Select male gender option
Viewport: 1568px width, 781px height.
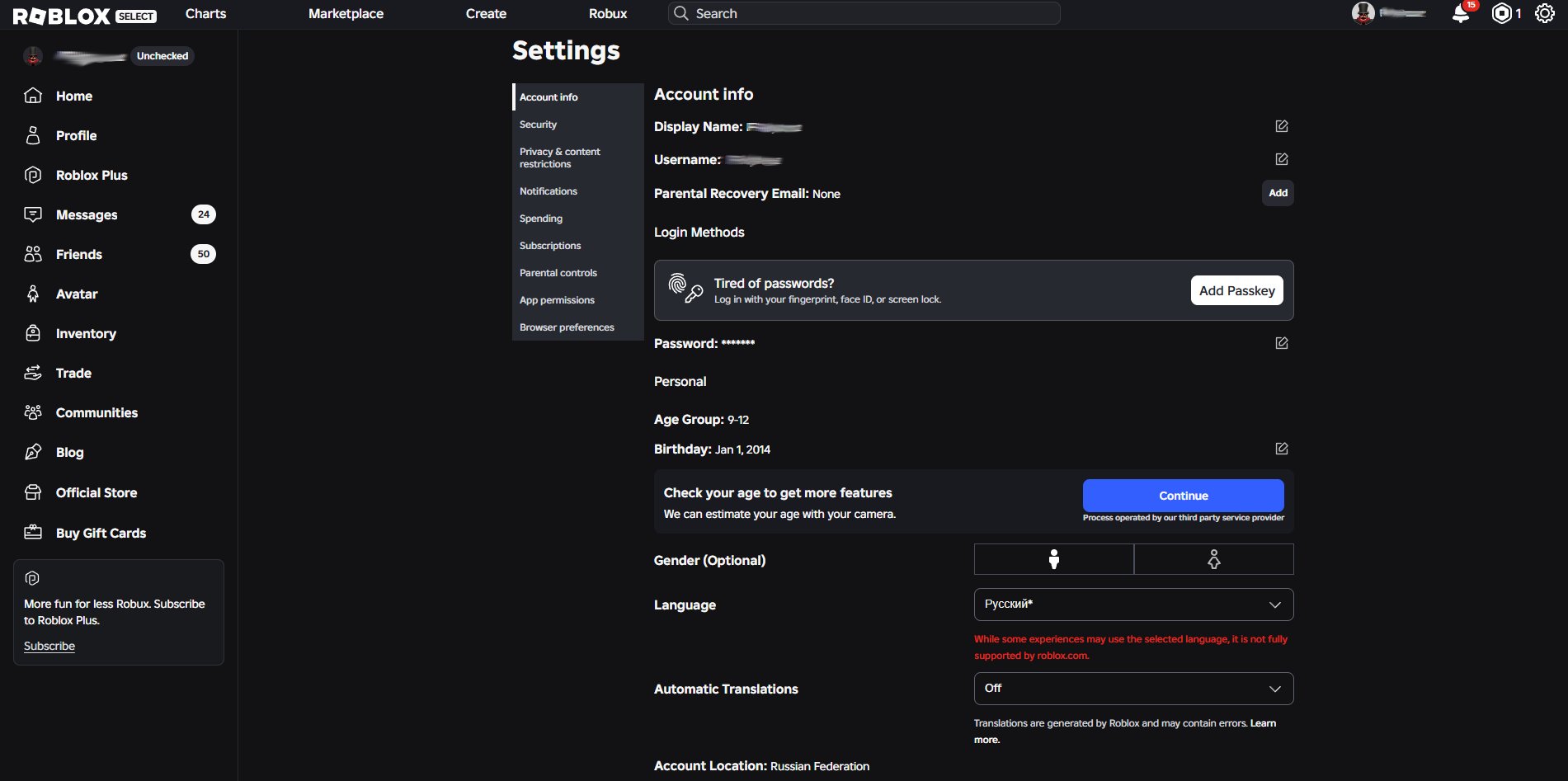pos(1053,559)
